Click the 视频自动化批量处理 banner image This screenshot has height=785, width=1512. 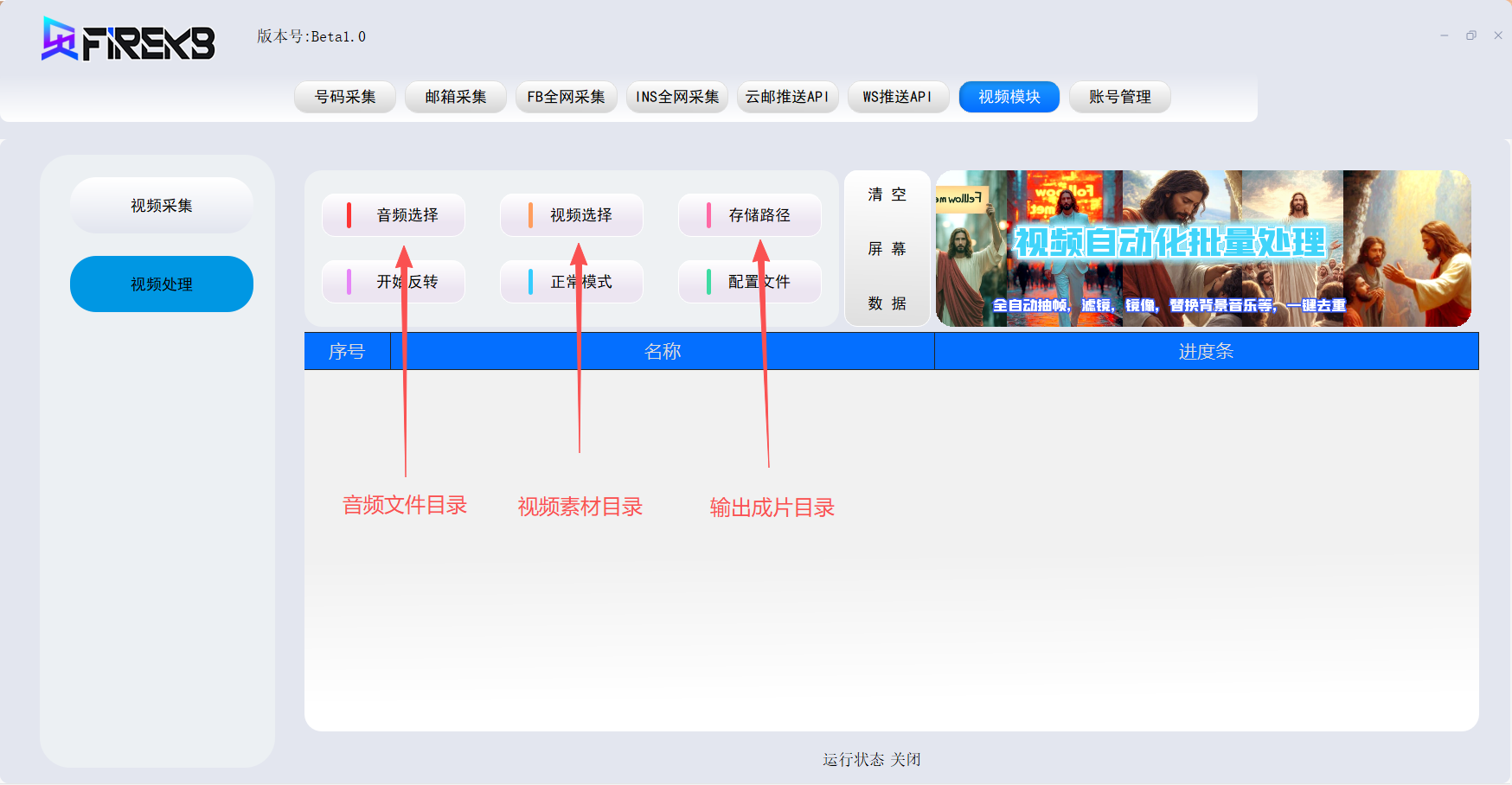(1203, 249)
